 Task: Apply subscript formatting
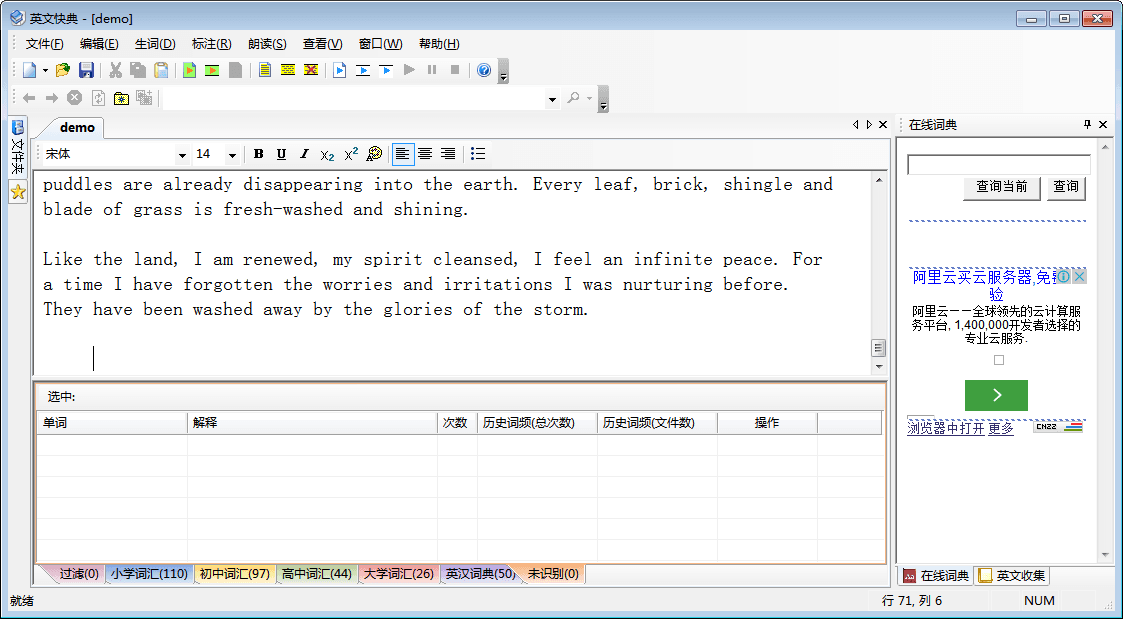[327, 154]
